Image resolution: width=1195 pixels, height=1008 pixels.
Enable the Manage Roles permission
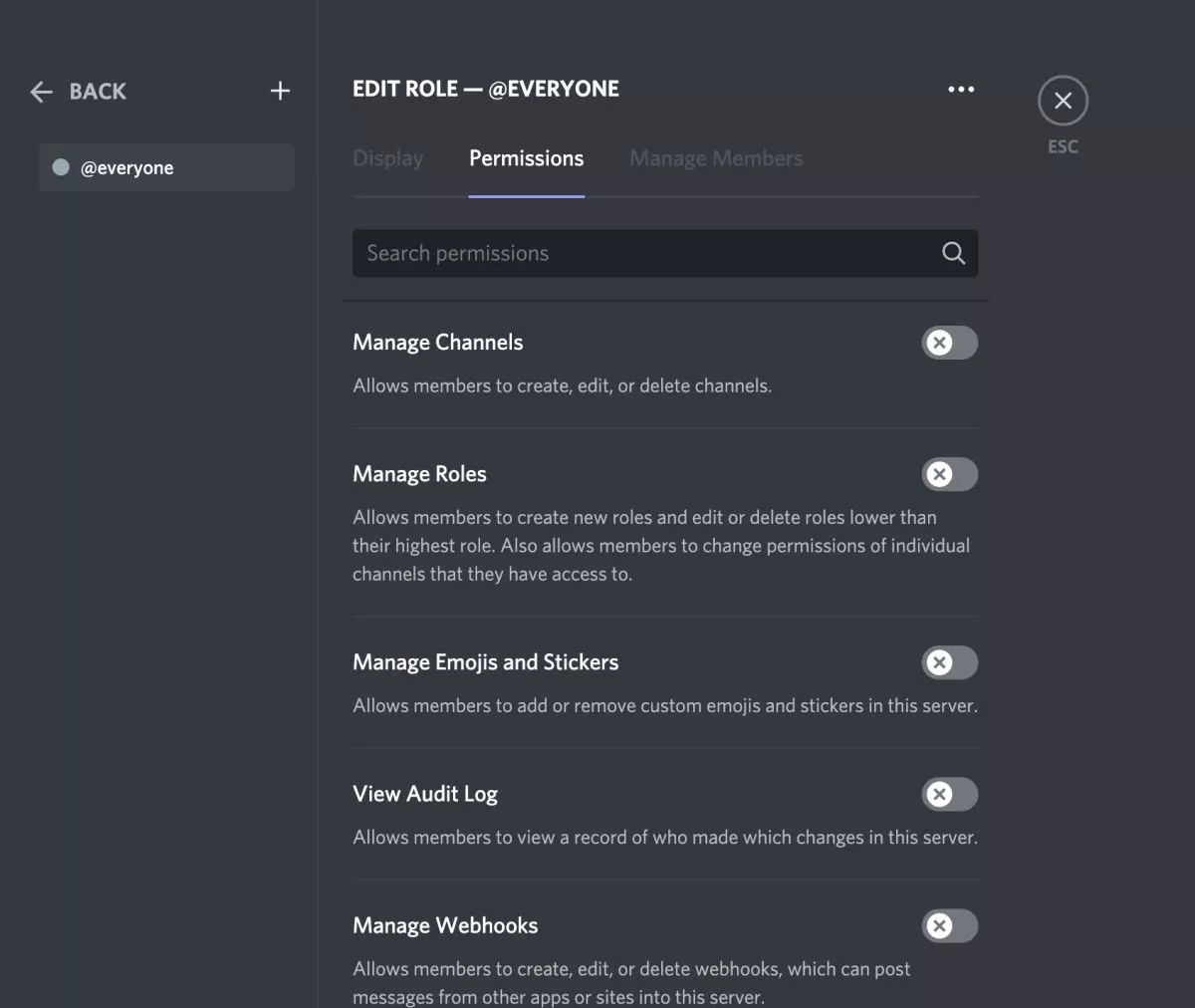pos(949,474)
